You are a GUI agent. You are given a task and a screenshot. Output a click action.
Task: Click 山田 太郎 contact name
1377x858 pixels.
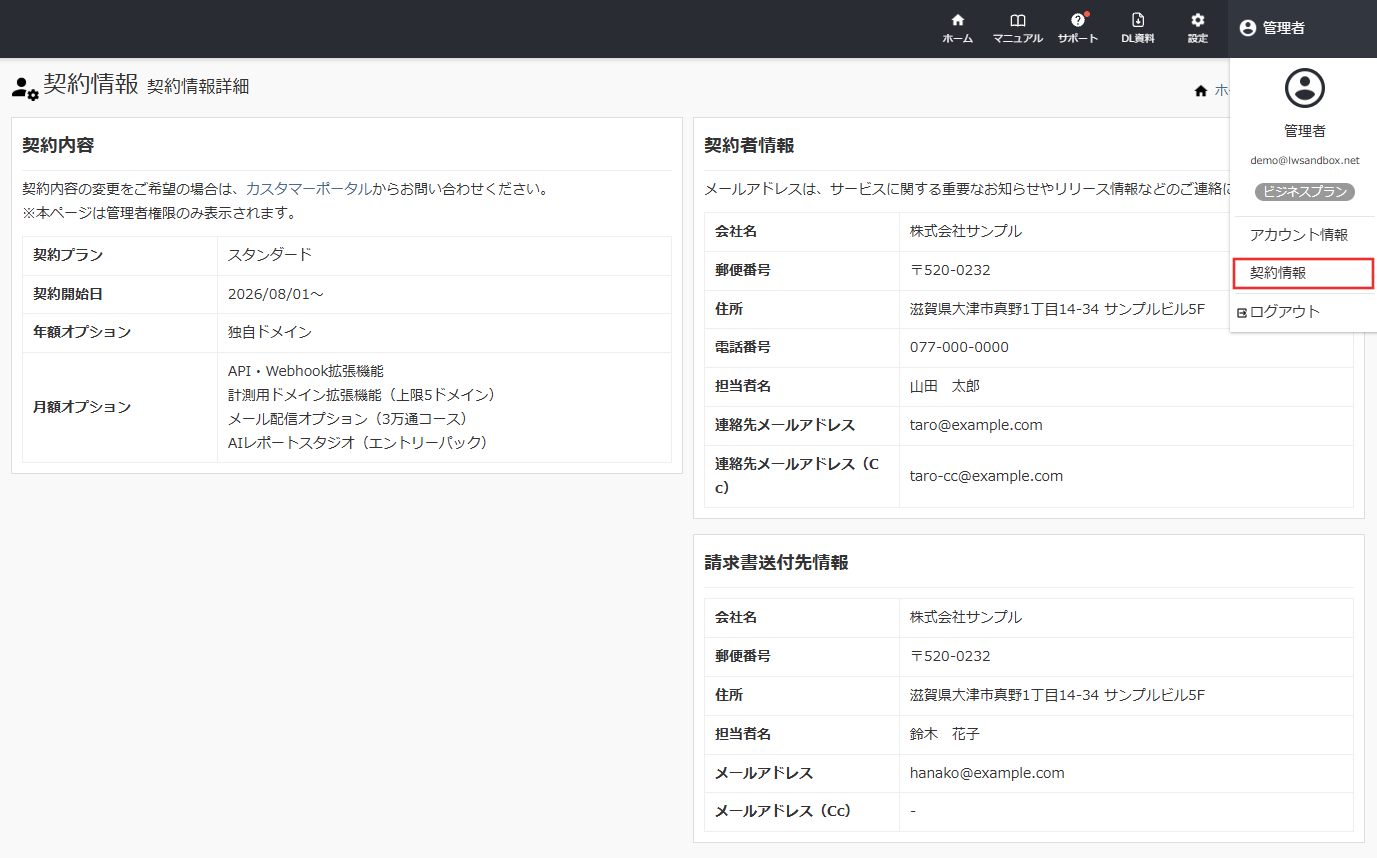click(945, 386)
